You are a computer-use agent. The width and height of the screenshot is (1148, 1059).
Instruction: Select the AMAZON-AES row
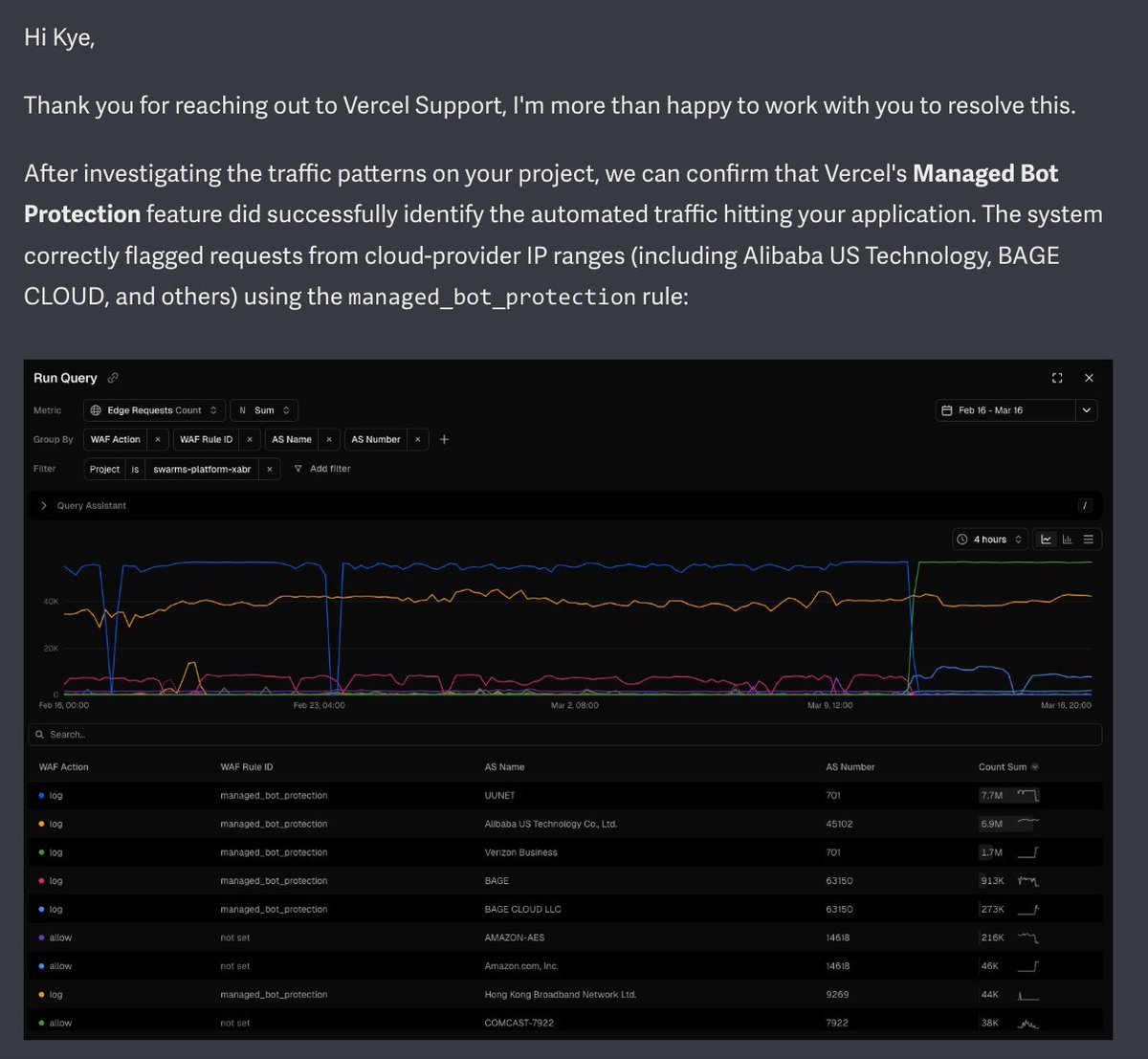564,938
